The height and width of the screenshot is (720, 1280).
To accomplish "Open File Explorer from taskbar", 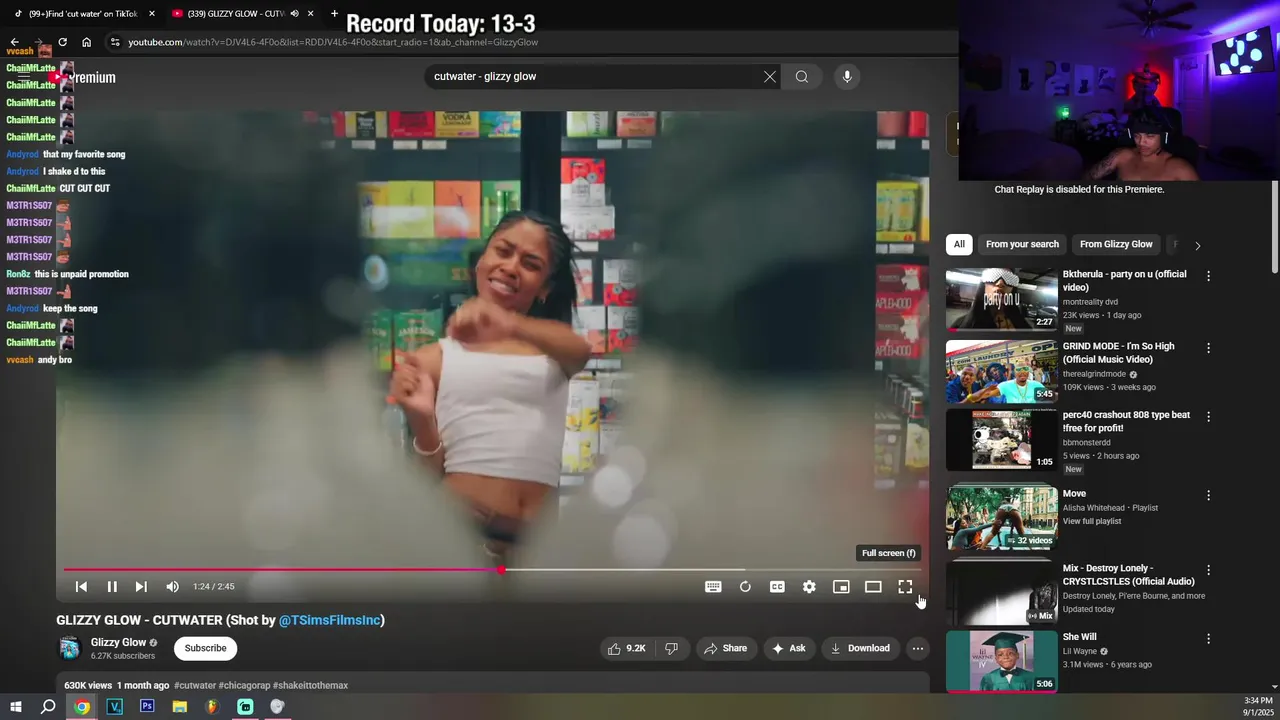I will coord(180,706).
